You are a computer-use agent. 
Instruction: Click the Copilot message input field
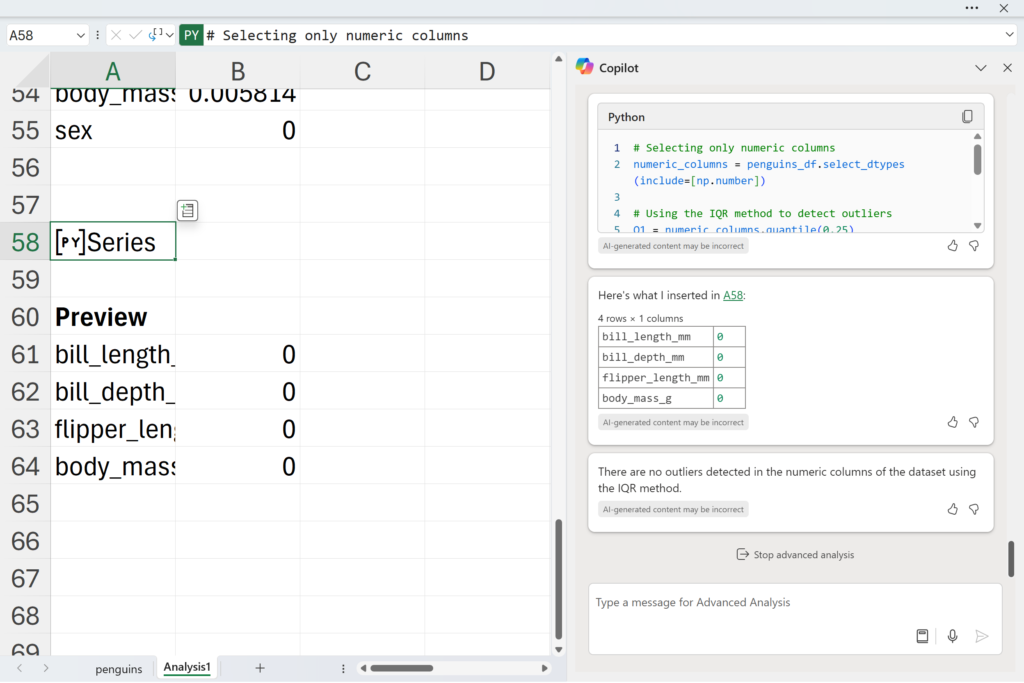tap(750, 603)
